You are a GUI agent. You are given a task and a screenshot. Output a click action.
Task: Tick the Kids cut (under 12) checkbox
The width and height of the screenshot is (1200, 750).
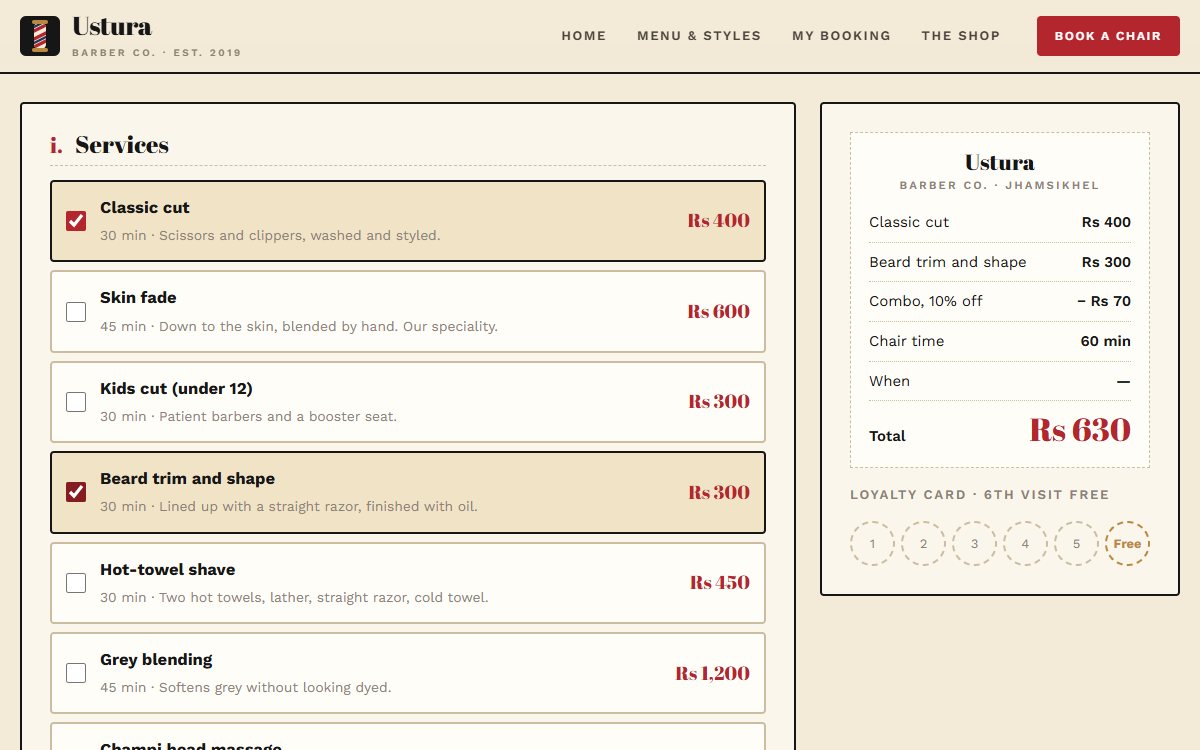(76, 402)
